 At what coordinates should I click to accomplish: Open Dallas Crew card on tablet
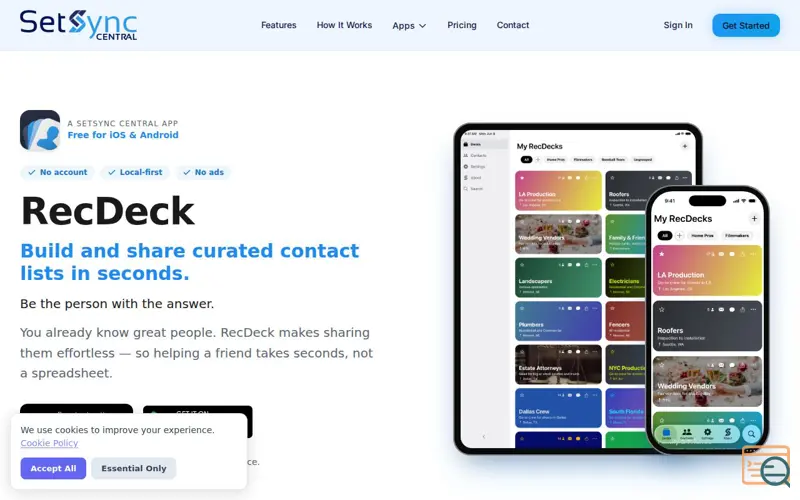coord(558,408)
